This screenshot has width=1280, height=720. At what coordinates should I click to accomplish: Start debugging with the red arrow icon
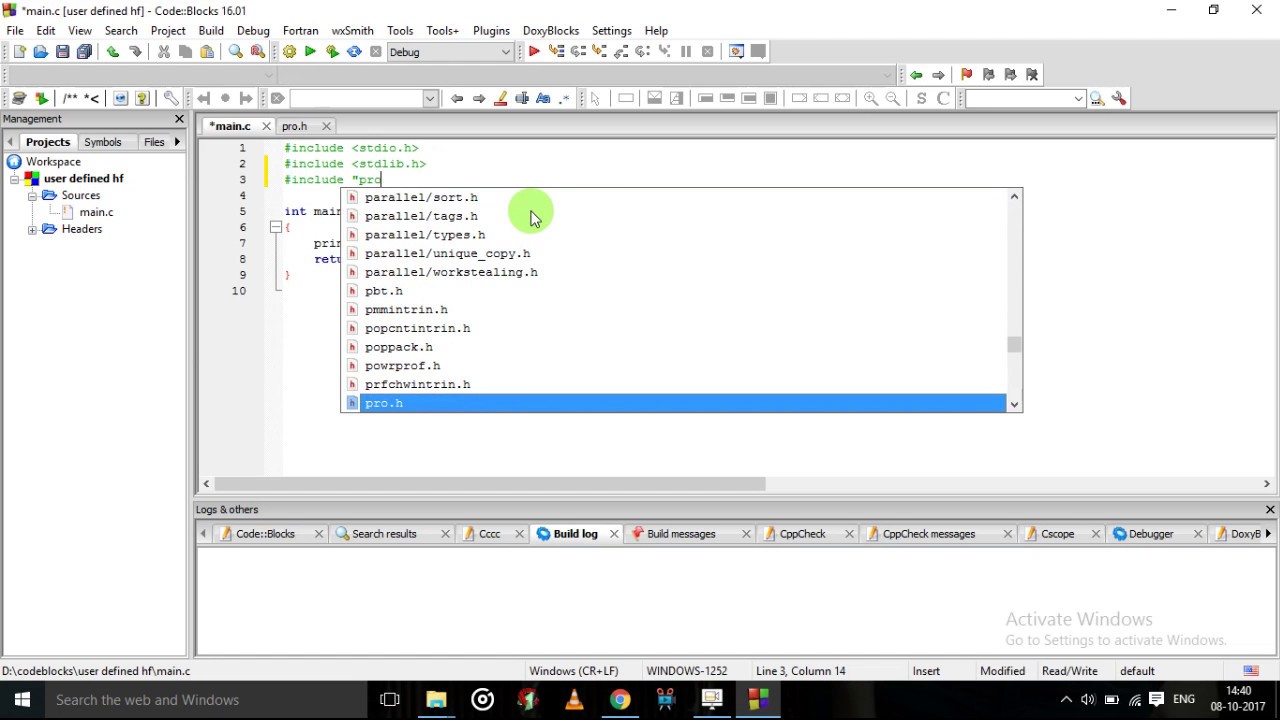point(534,52)
